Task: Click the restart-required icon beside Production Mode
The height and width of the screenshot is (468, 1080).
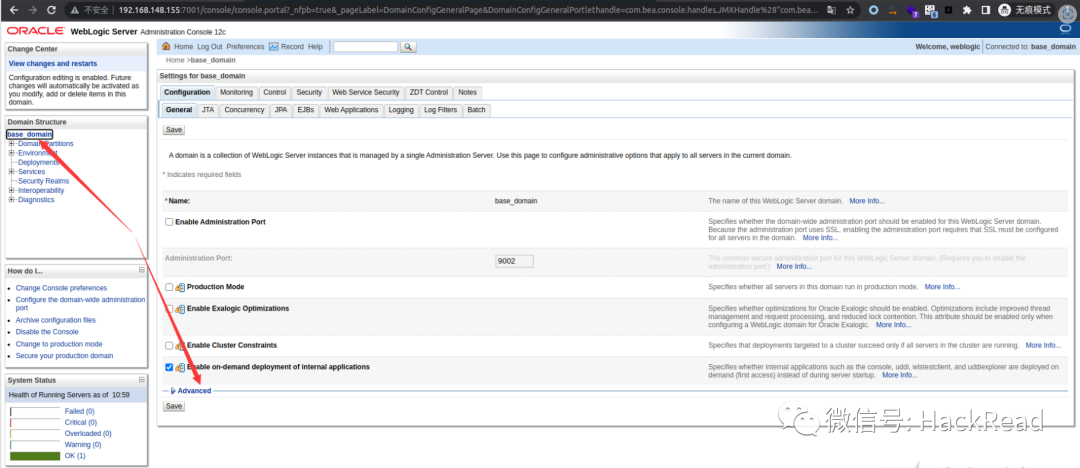Action: [x=180, y=287]
